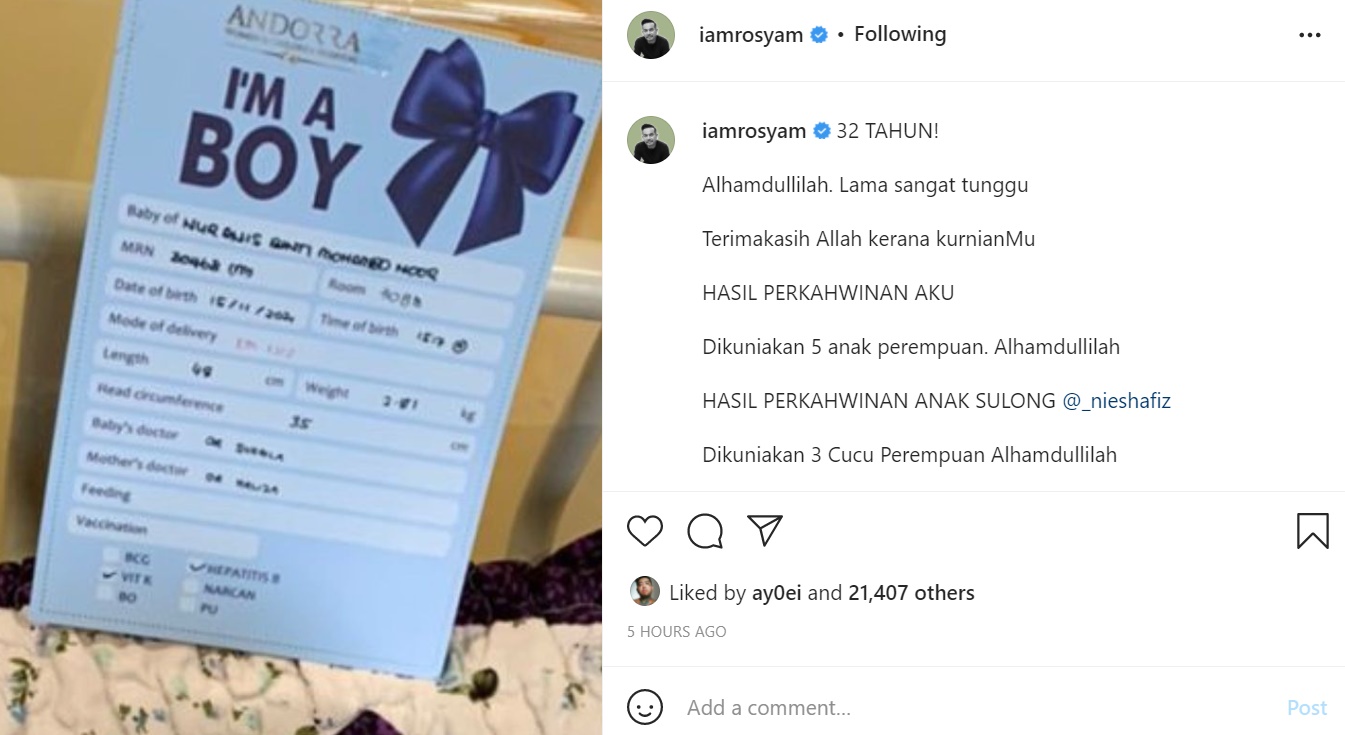Click verified badge in post header
1345x735 pixels.
(x=819, y=35)
